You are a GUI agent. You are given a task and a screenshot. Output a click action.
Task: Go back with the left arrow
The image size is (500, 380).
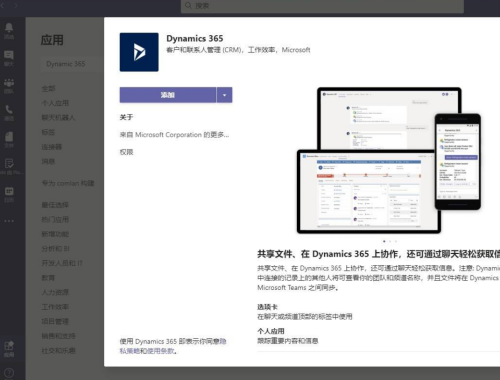point(3,5)
